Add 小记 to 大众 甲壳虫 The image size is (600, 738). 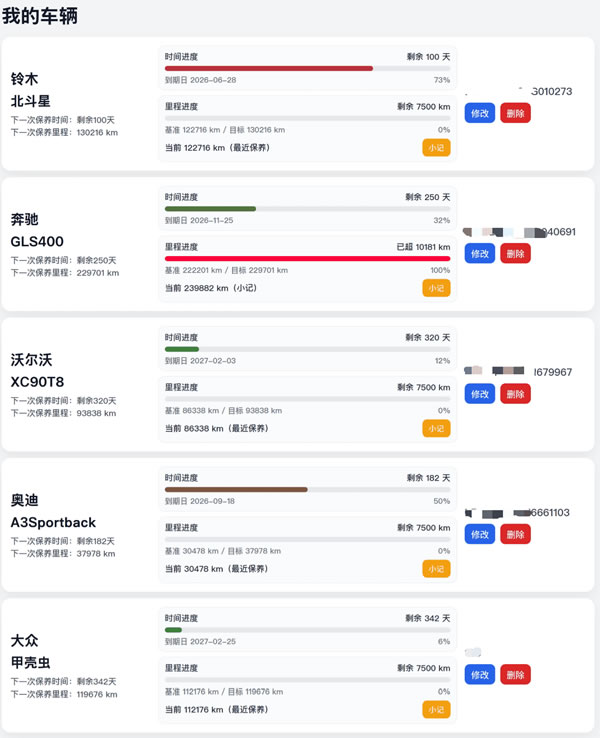tap(436, 709)
